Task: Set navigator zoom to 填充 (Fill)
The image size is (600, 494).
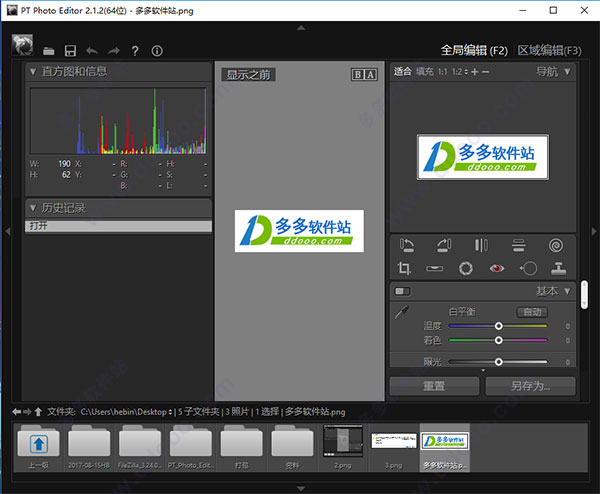Action: [x=424, y=72]
